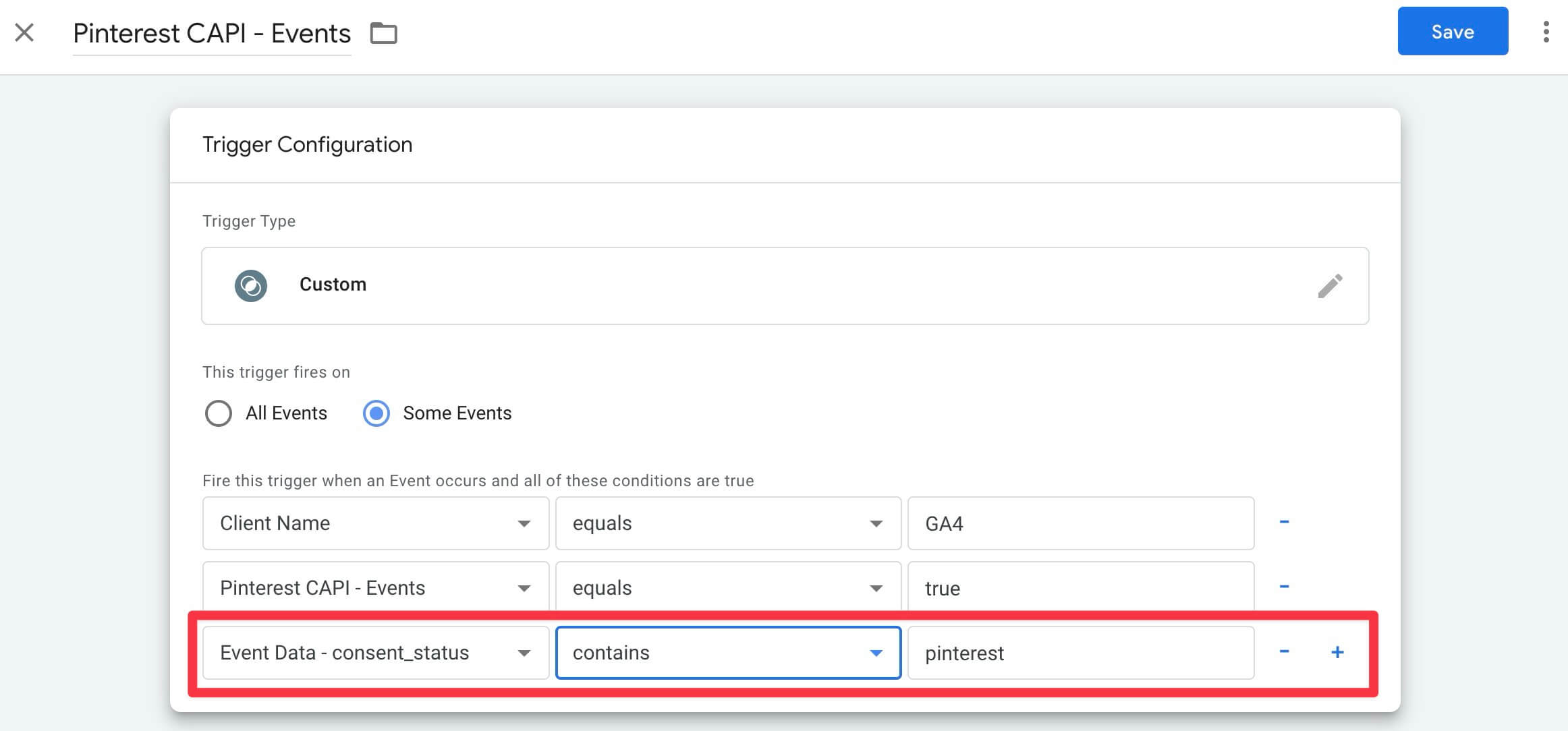Viewport: 1568px width, 731px height.
Task: Open the contains operator dropdown
Action: click(x=728, y=653)
